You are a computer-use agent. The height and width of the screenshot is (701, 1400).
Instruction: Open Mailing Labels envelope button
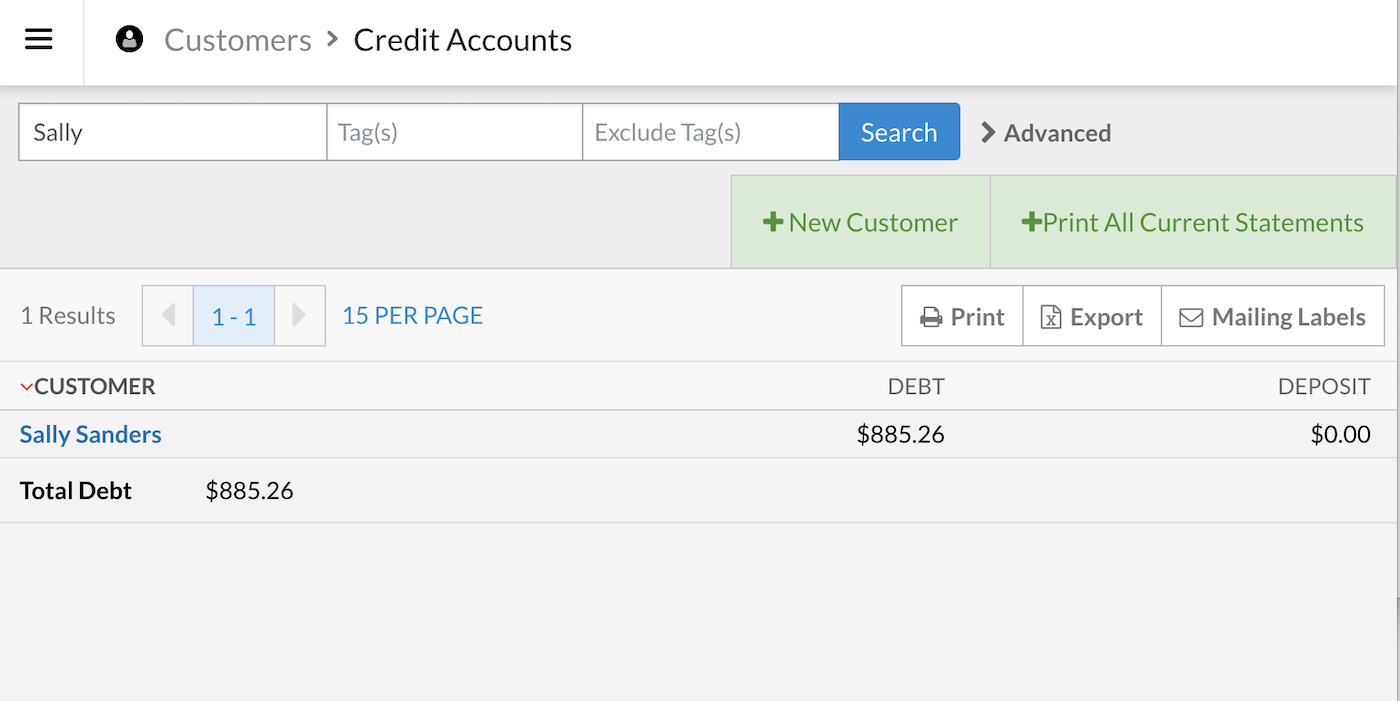click(x=1272, y=317)
